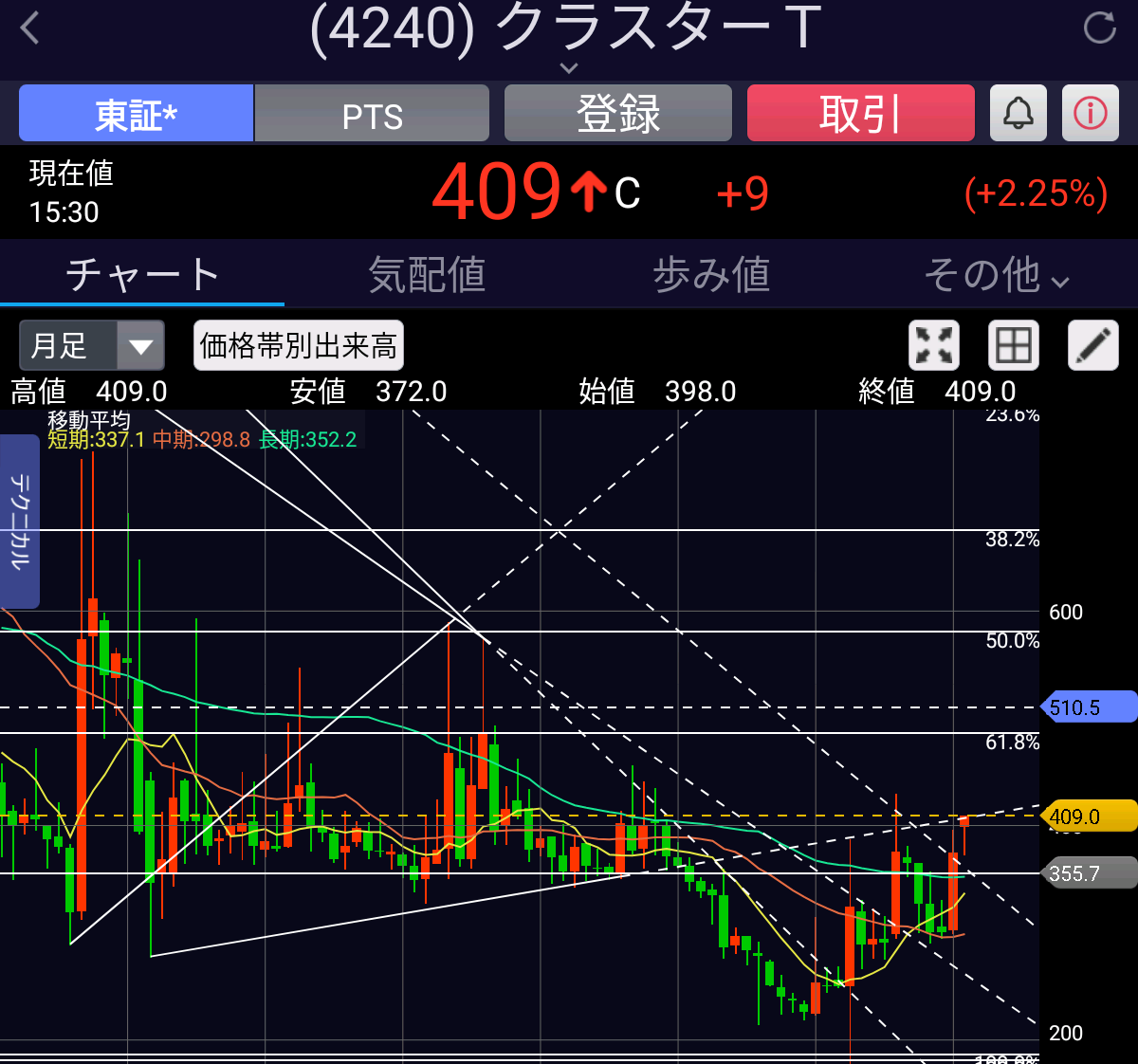Expand chart to fullscreen view
The width and height of the screenshot is (1138, 1064).
point(933,345)
